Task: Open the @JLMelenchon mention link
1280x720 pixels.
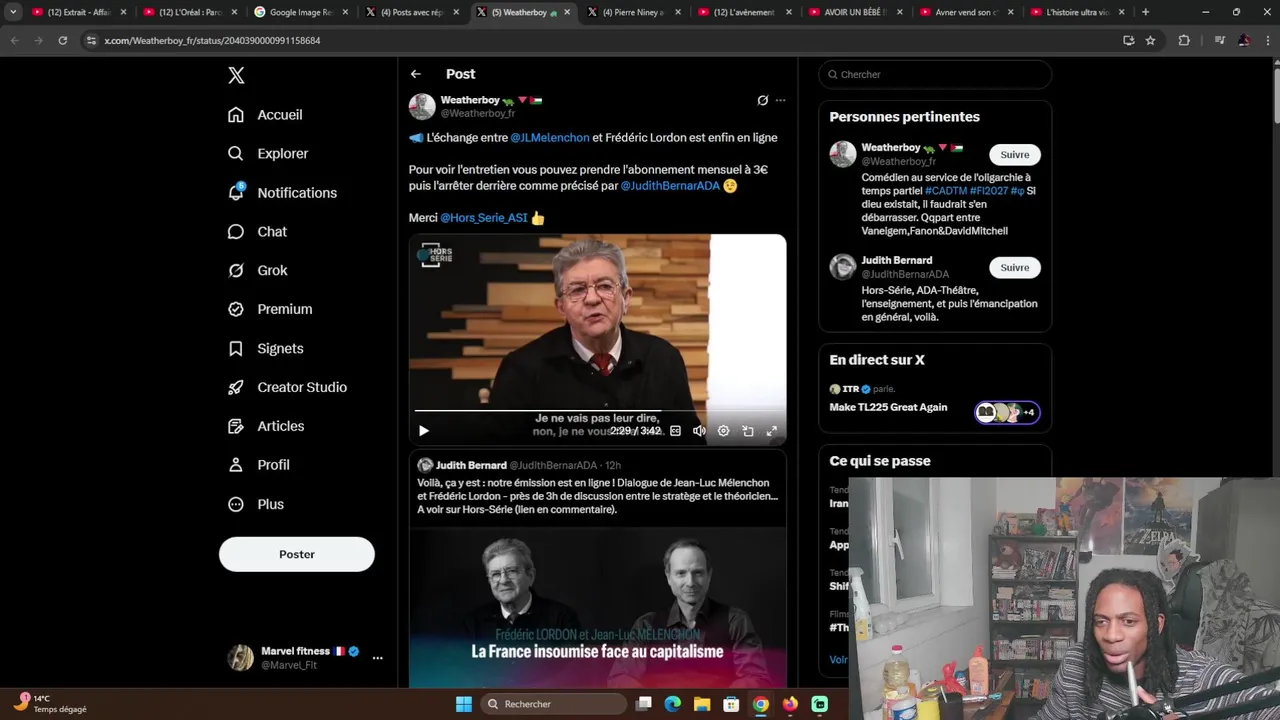Action: click(550, 138)
